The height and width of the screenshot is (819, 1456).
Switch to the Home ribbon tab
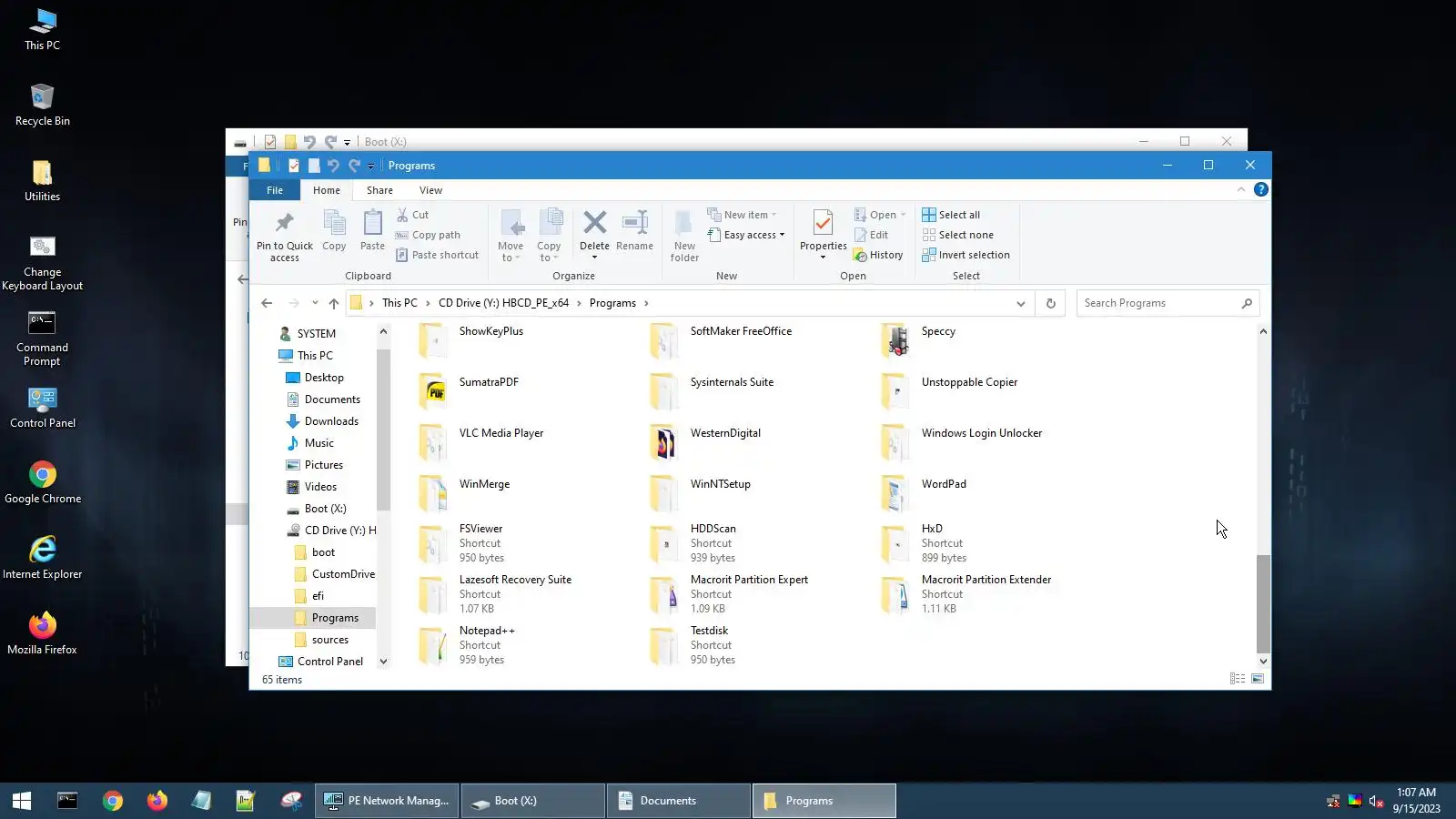tap(327, 190)
